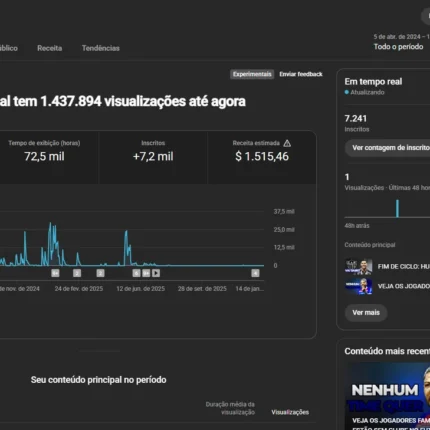Image resolution: width=430 pixels, height=430 pixels.
Task: Click the Ver mais button in Em tempo real
Action: [366, 313]
